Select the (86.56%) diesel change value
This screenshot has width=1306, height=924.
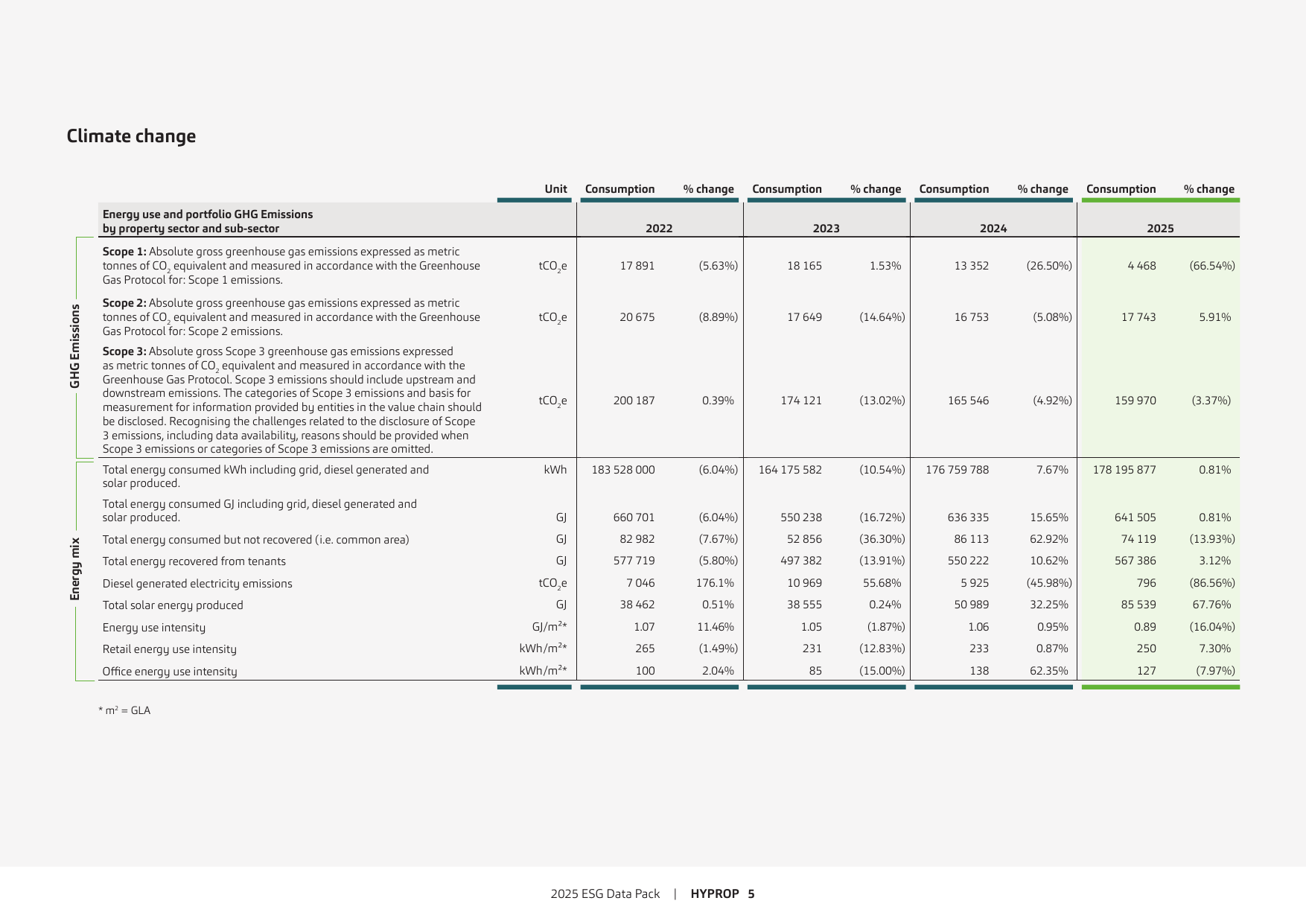1212,583
